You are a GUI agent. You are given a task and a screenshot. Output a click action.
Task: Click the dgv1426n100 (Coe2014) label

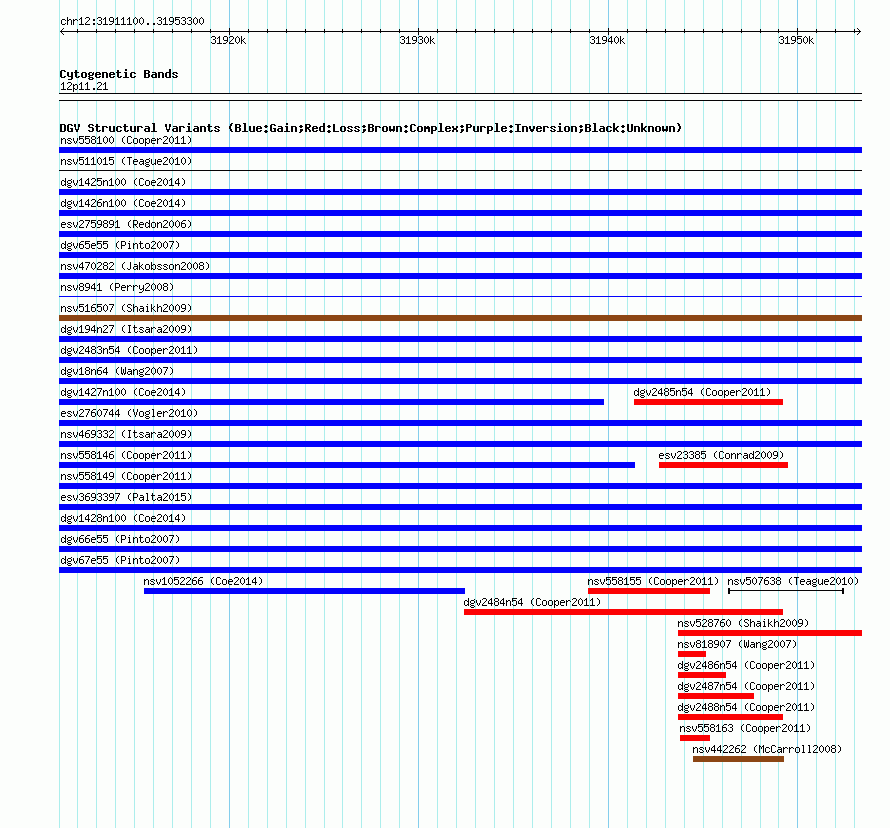[123, 203]
